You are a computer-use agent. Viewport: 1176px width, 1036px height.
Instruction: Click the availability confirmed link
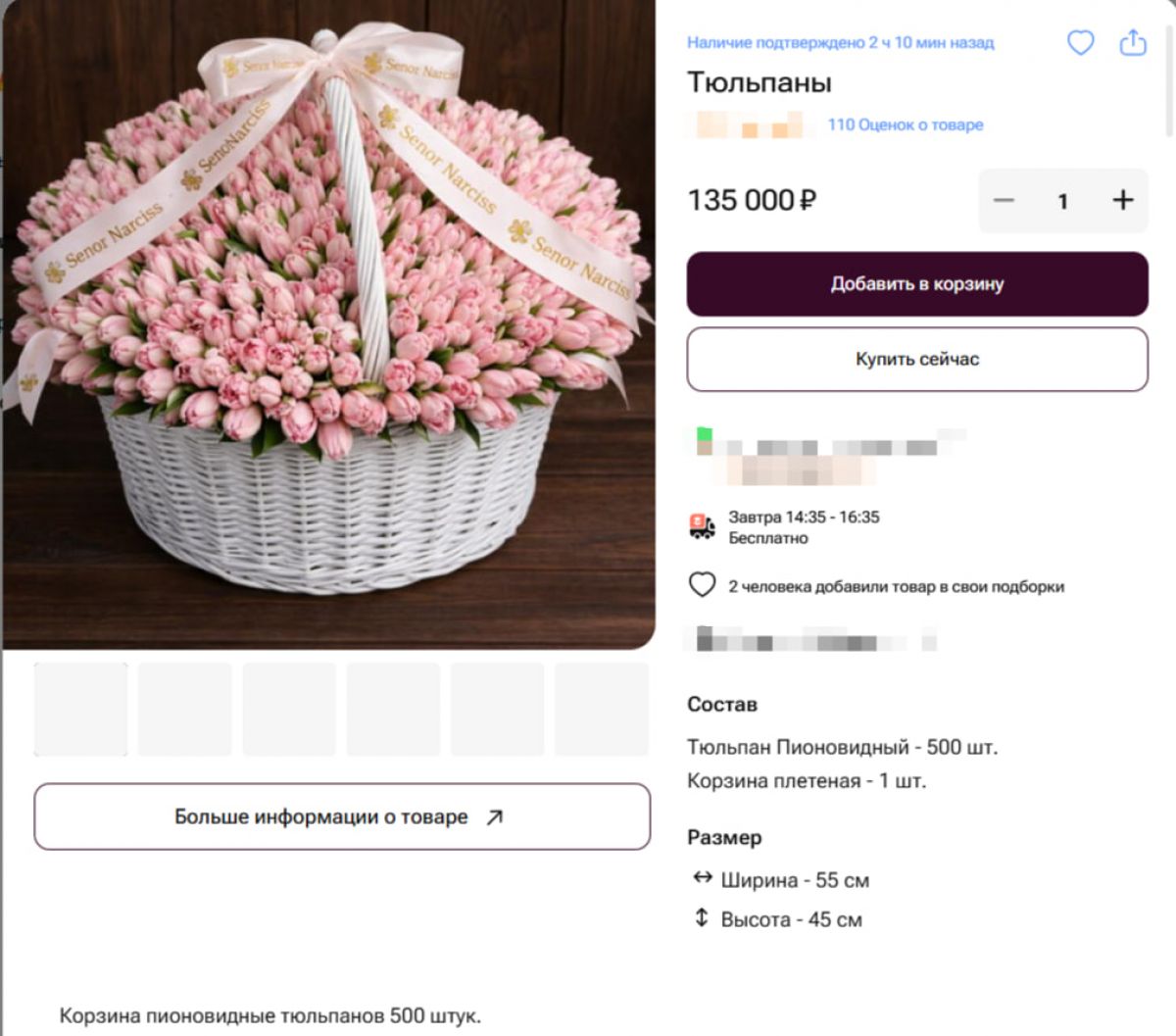(840, 43)
